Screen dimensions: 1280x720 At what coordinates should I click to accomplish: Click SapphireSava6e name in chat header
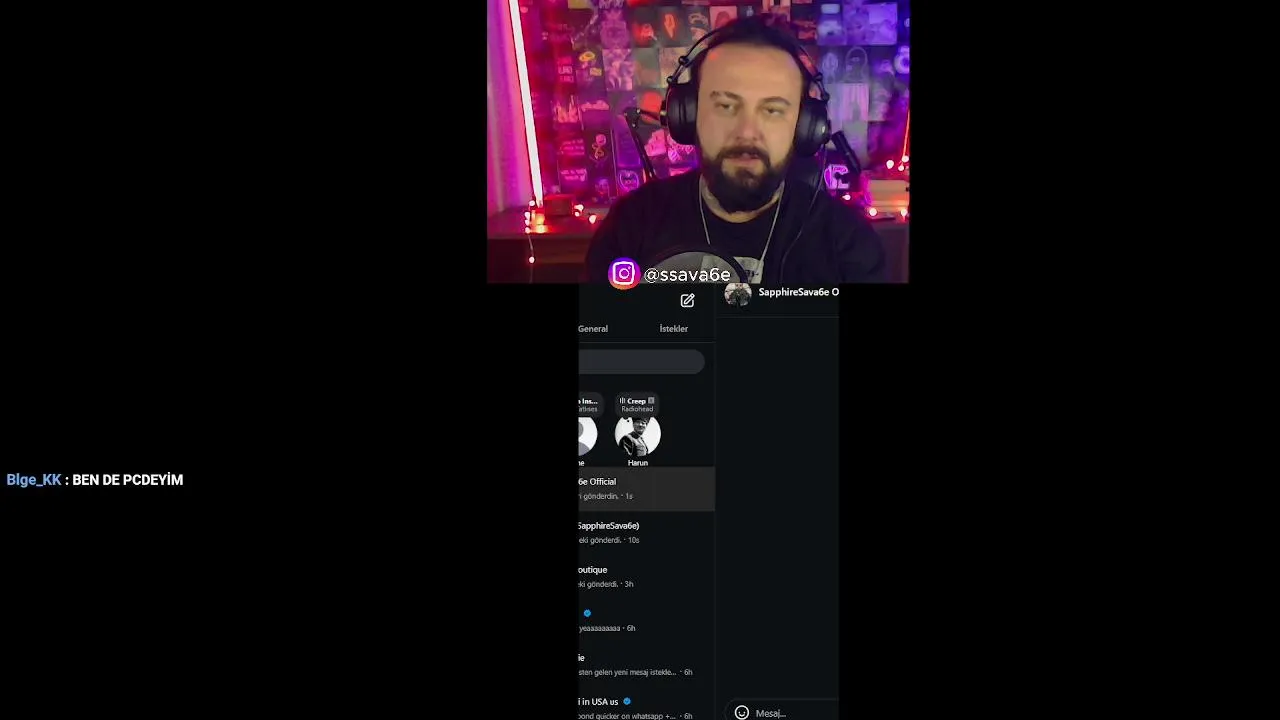click(x=798, y=292)
